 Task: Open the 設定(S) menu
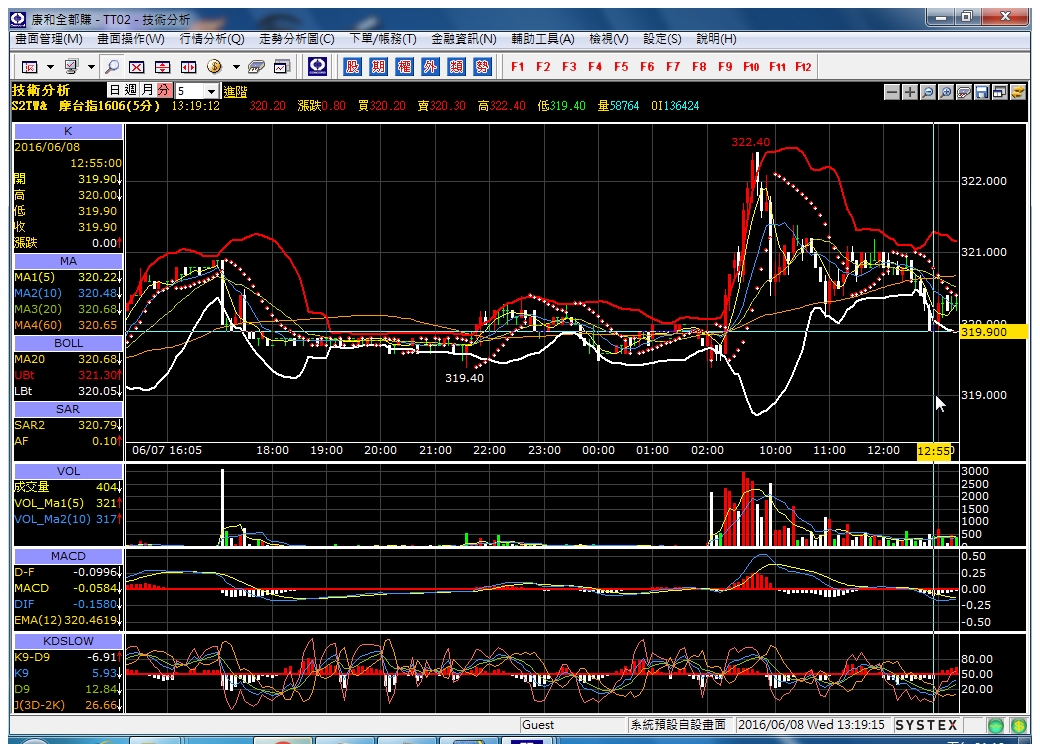(662, 39)
